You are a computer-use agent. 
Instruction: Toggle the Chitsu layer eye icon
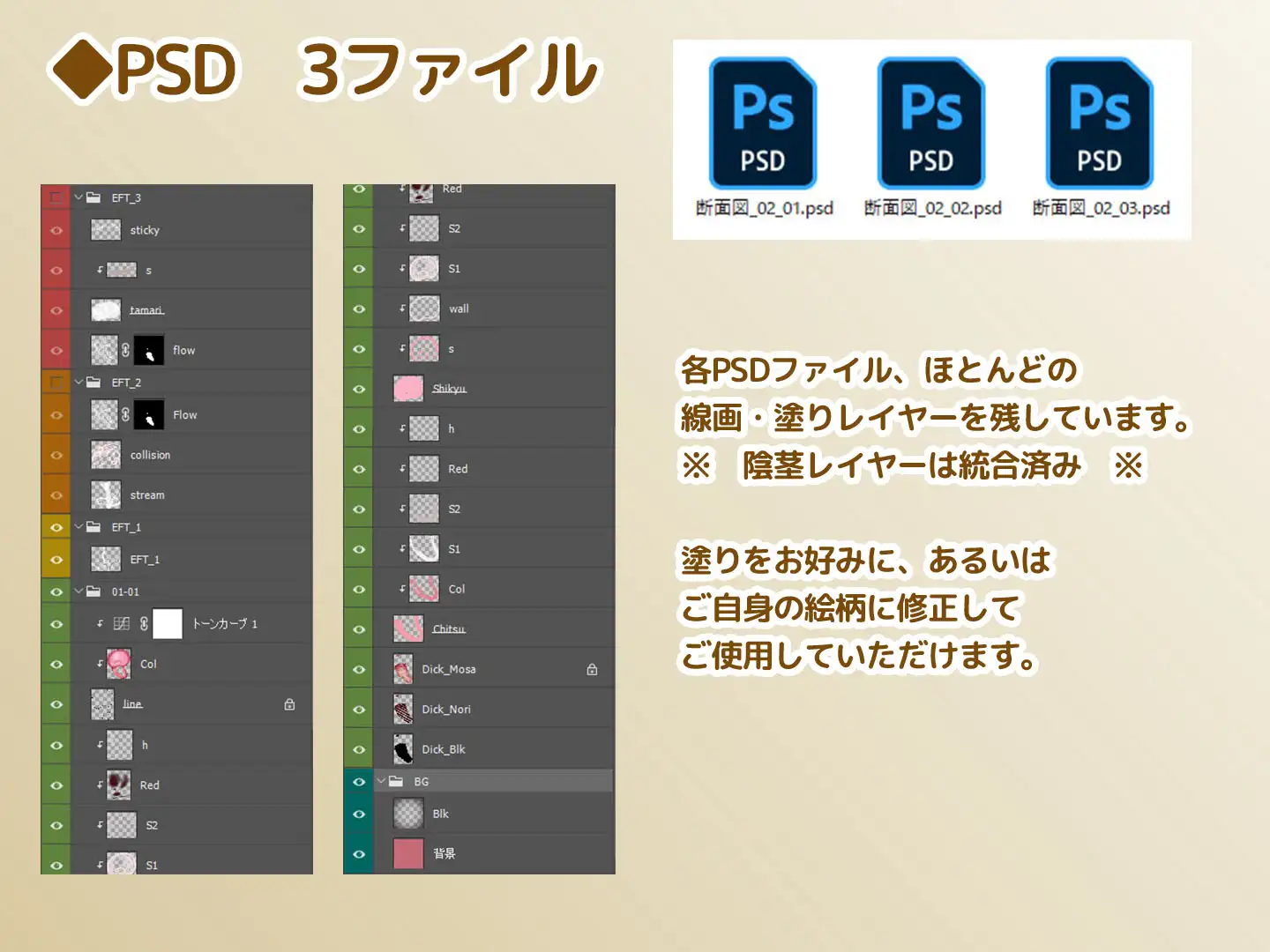[x=359, y=629]
